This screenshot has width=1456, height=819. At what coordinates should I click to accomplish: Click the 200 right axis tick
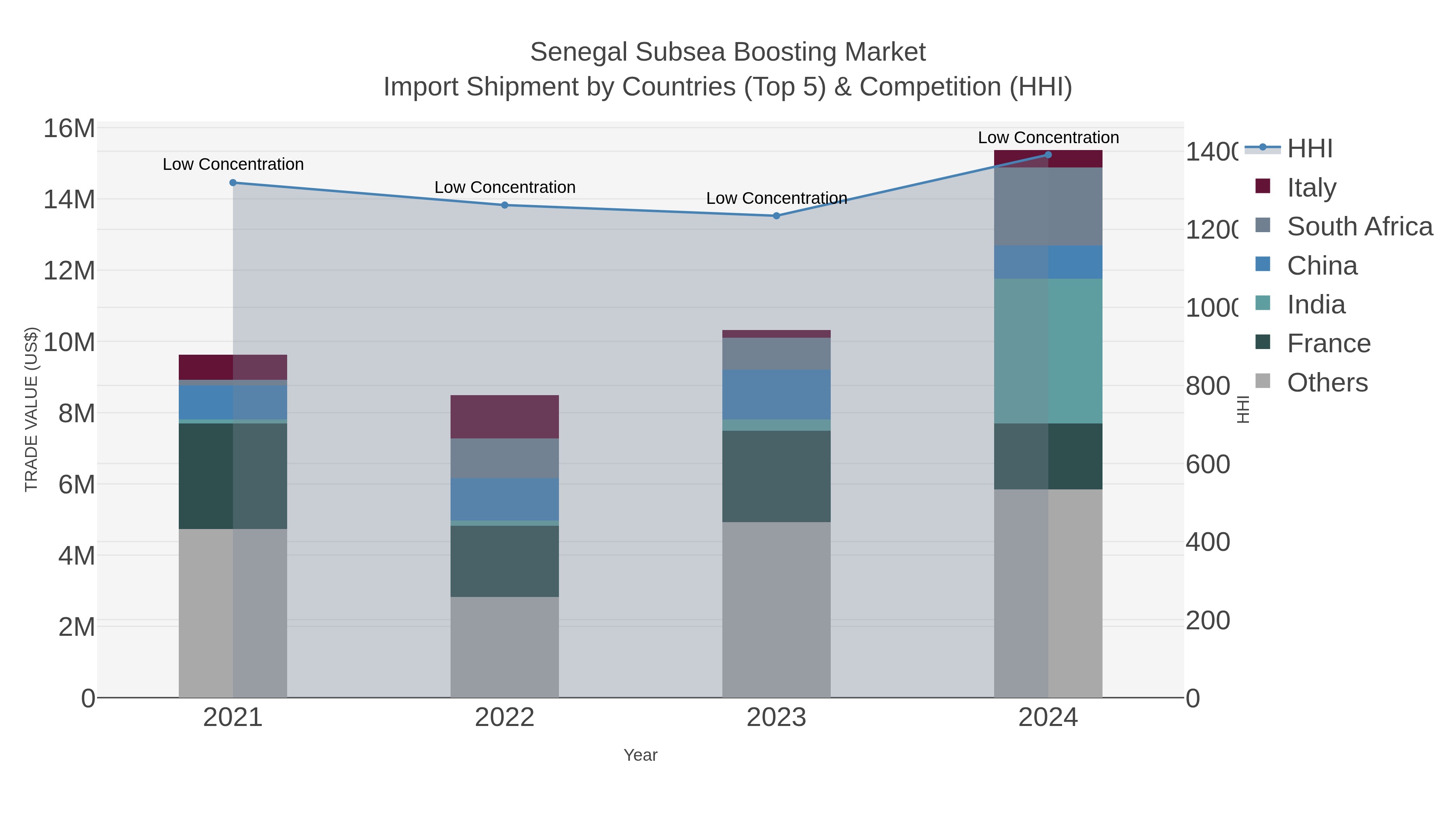click(x=1208, y=620)
